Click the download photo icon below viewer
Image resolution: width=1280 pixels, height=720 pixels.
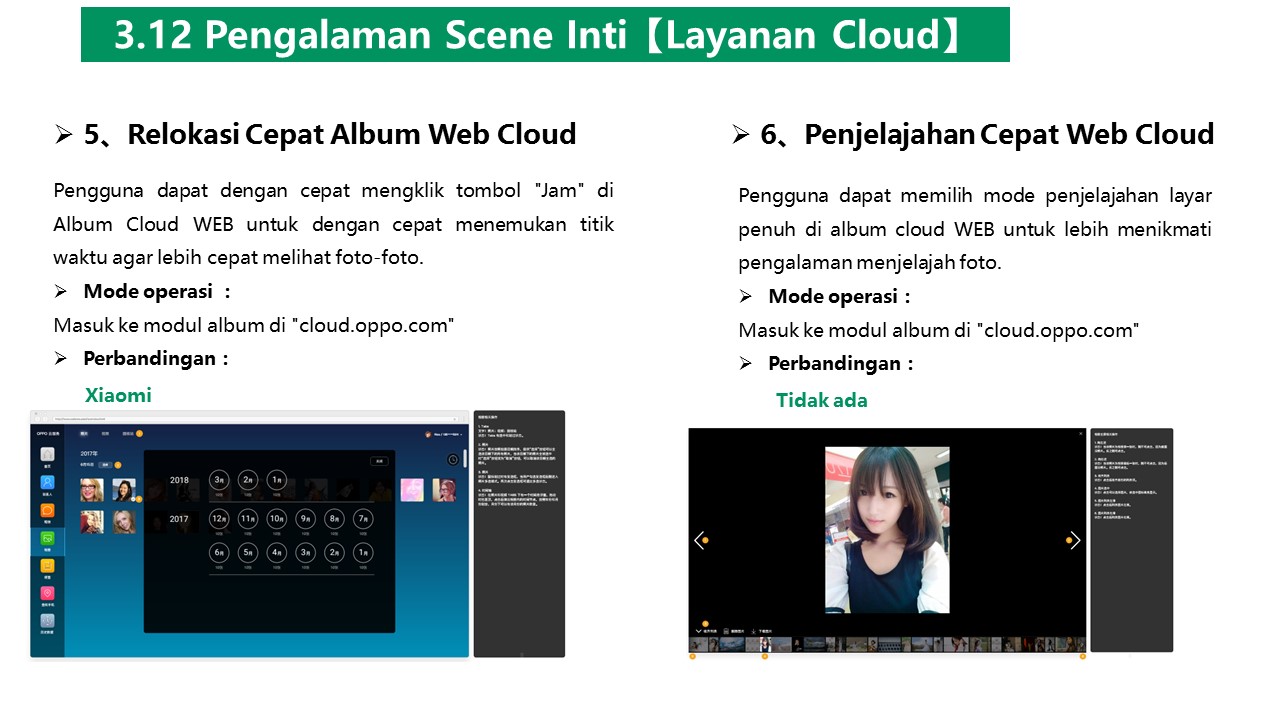(x=756, y=632)
